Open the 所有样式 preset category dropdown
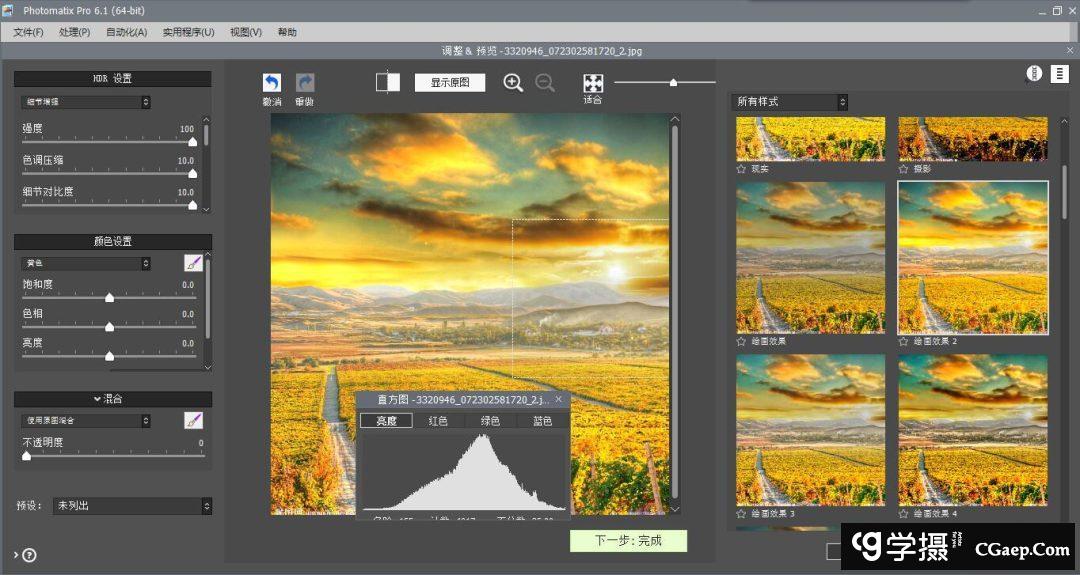Image resolution: width=1080 pixels, height=575 pixels. (790, 102)
